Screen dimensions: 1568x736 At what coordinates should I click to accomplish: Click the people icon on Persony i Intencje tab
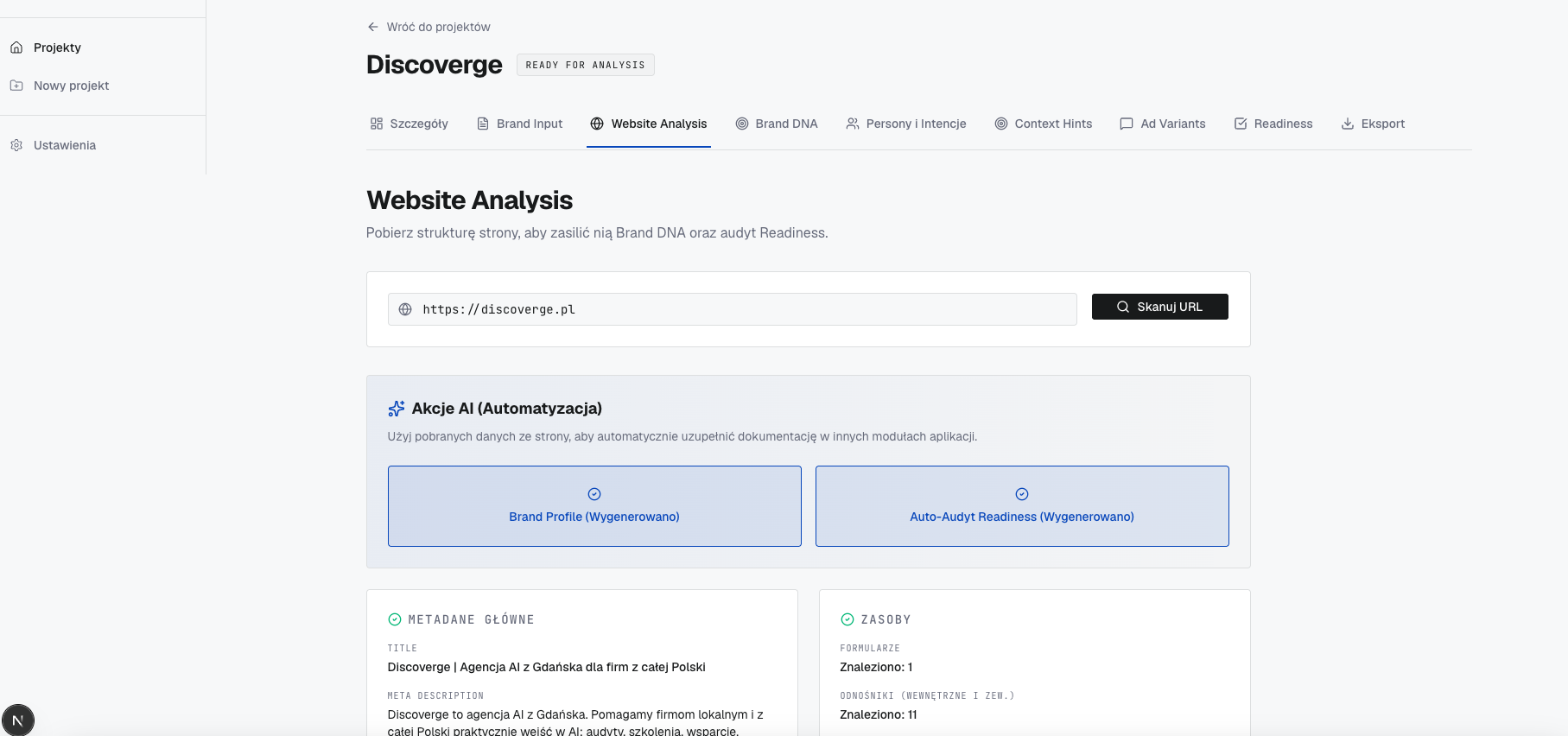point(853,124)
